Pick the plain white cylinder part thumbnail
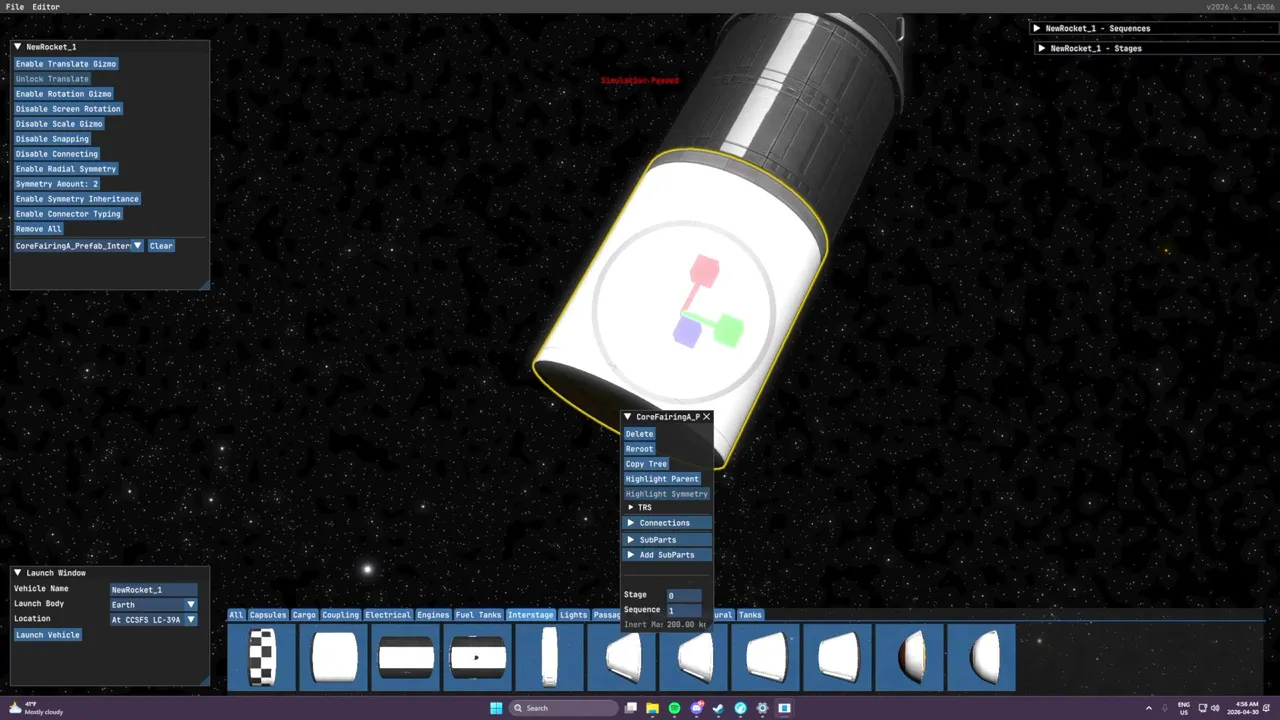Image resolution: width=1280 pixels, height=720 pixels. 334,657
